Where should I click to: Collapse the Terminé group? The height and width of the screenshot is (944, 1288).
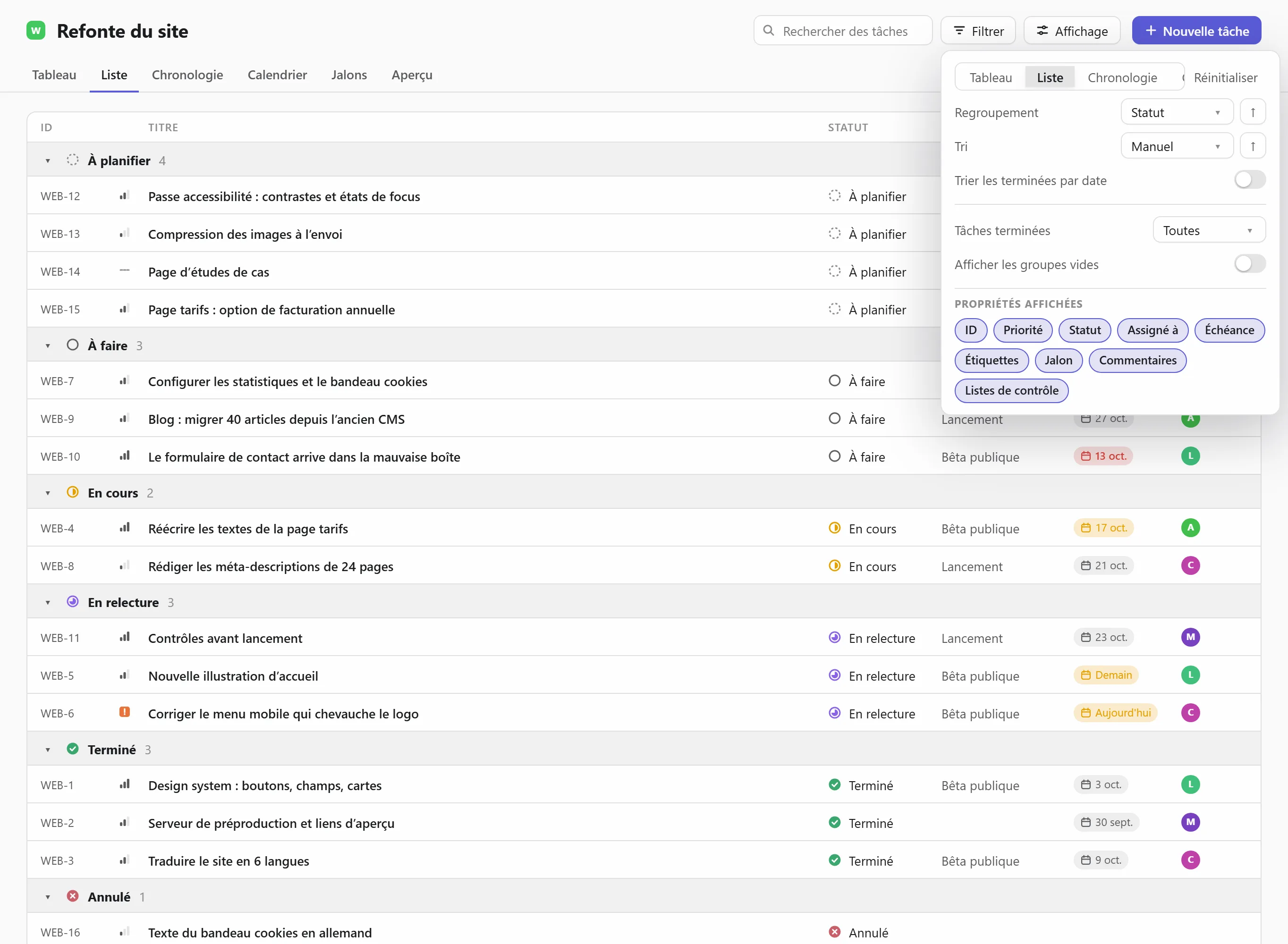48,750
